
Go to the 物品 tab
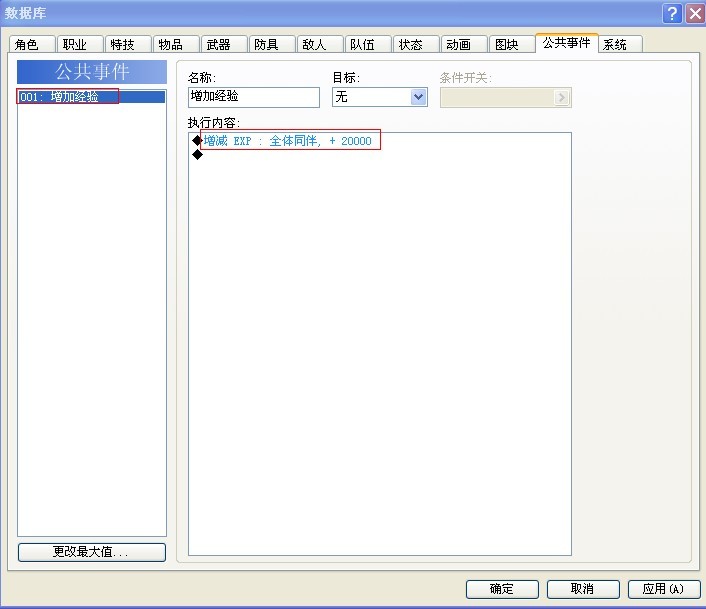coord(176,44)
